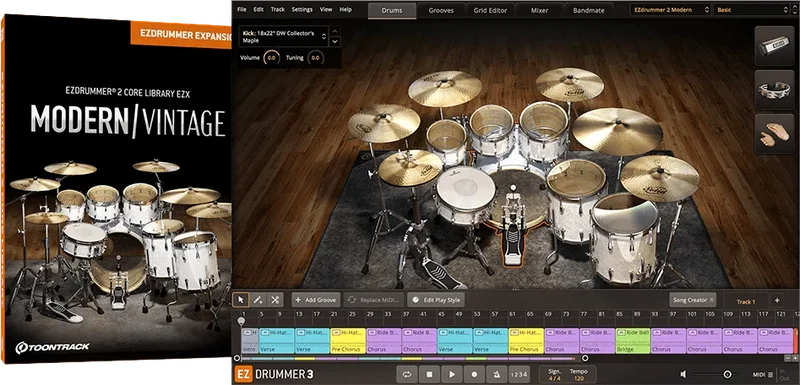This screenshot has width=800, height=385.
Task: Toggle the record button
Action: [474, 374]
